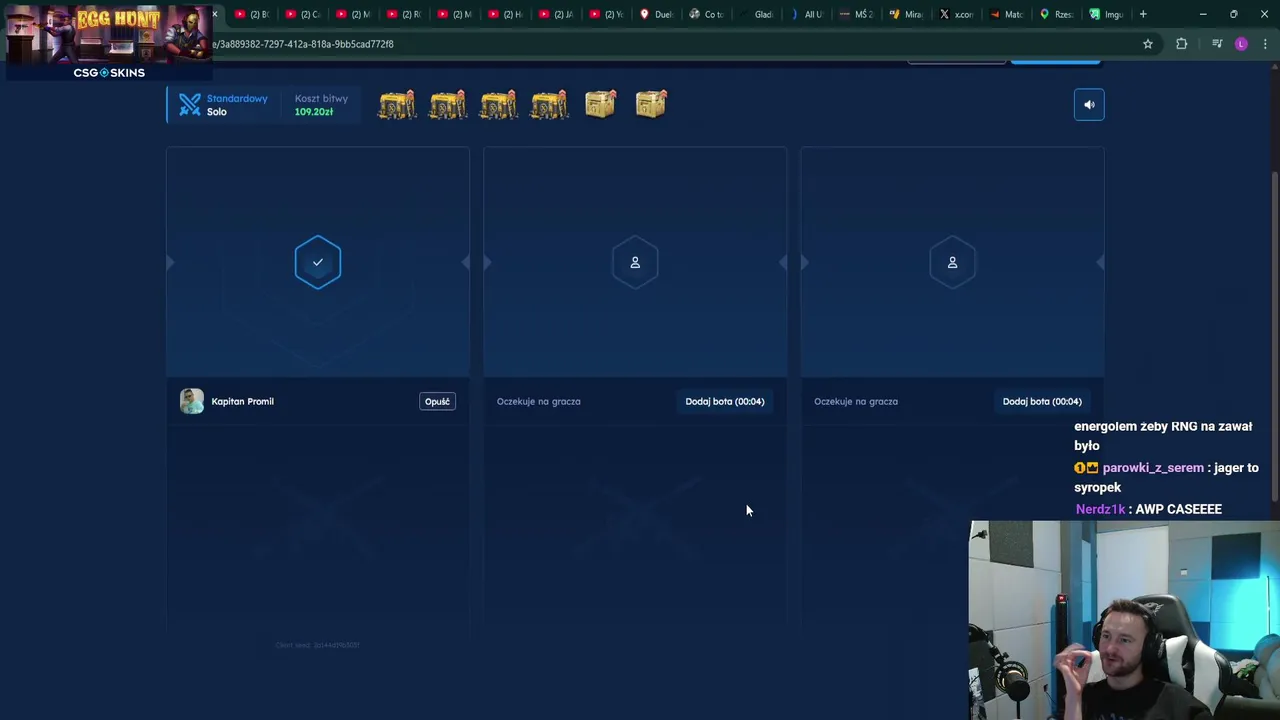Screen dimensions: 1280x720
Task: Click the Standardowy Solo crossed-swords mode icon
Action: click(190, 105)
